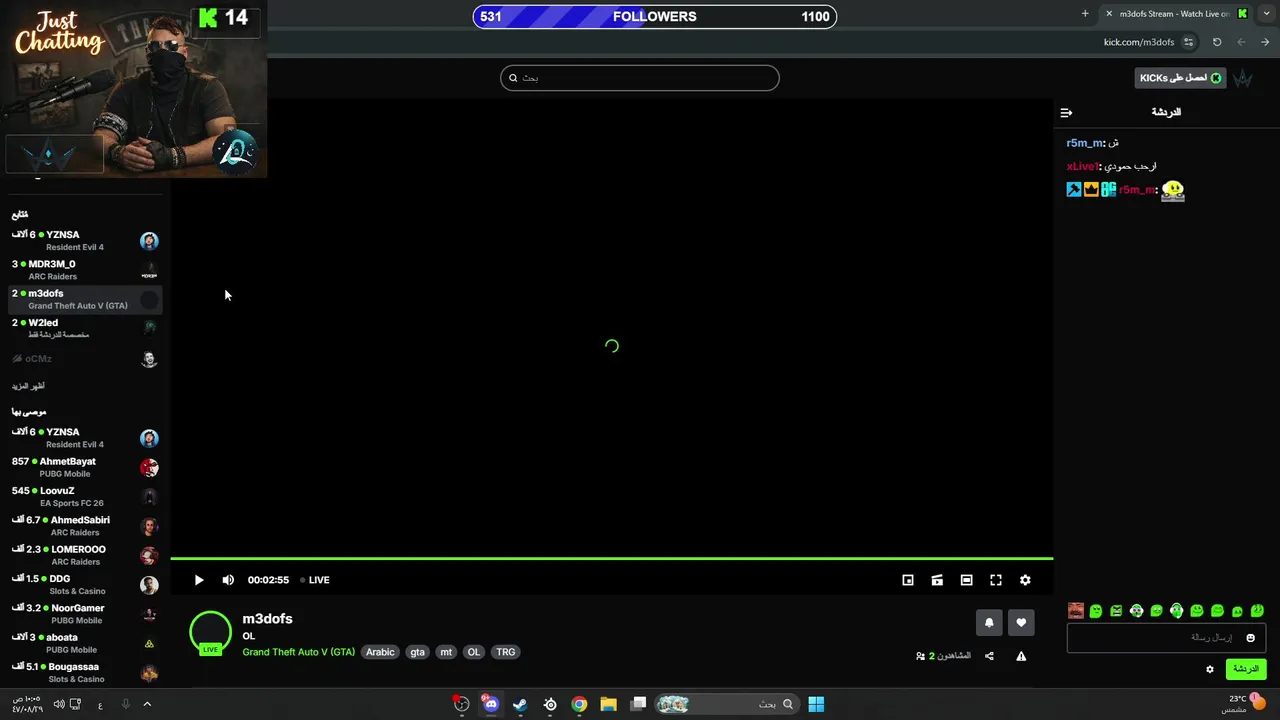Screen dimensions: 1280x720
Task: Open emoji picker in chat input
Action: (1250, 638)
